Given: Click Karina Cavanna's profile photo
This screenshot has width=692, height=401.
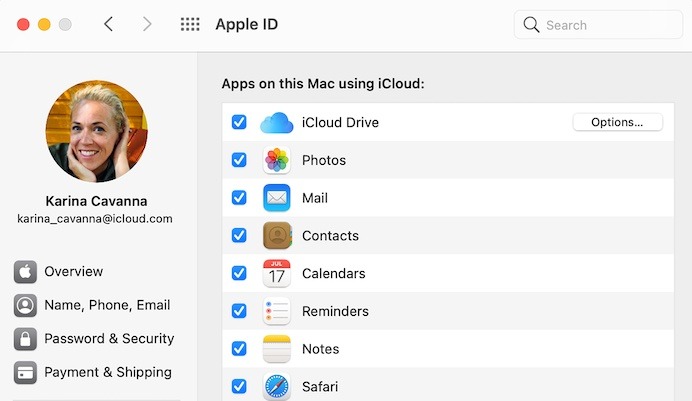Looking at the screenshot, I should [x=97, y=131].
